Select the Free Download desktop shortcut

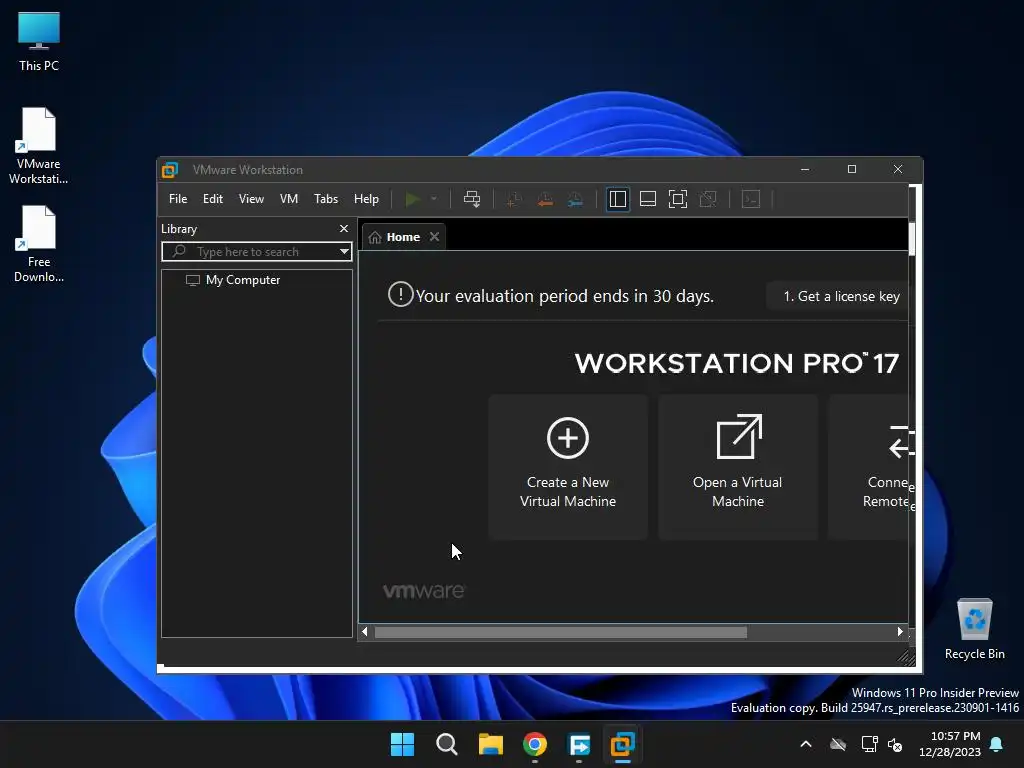point(39,244)
